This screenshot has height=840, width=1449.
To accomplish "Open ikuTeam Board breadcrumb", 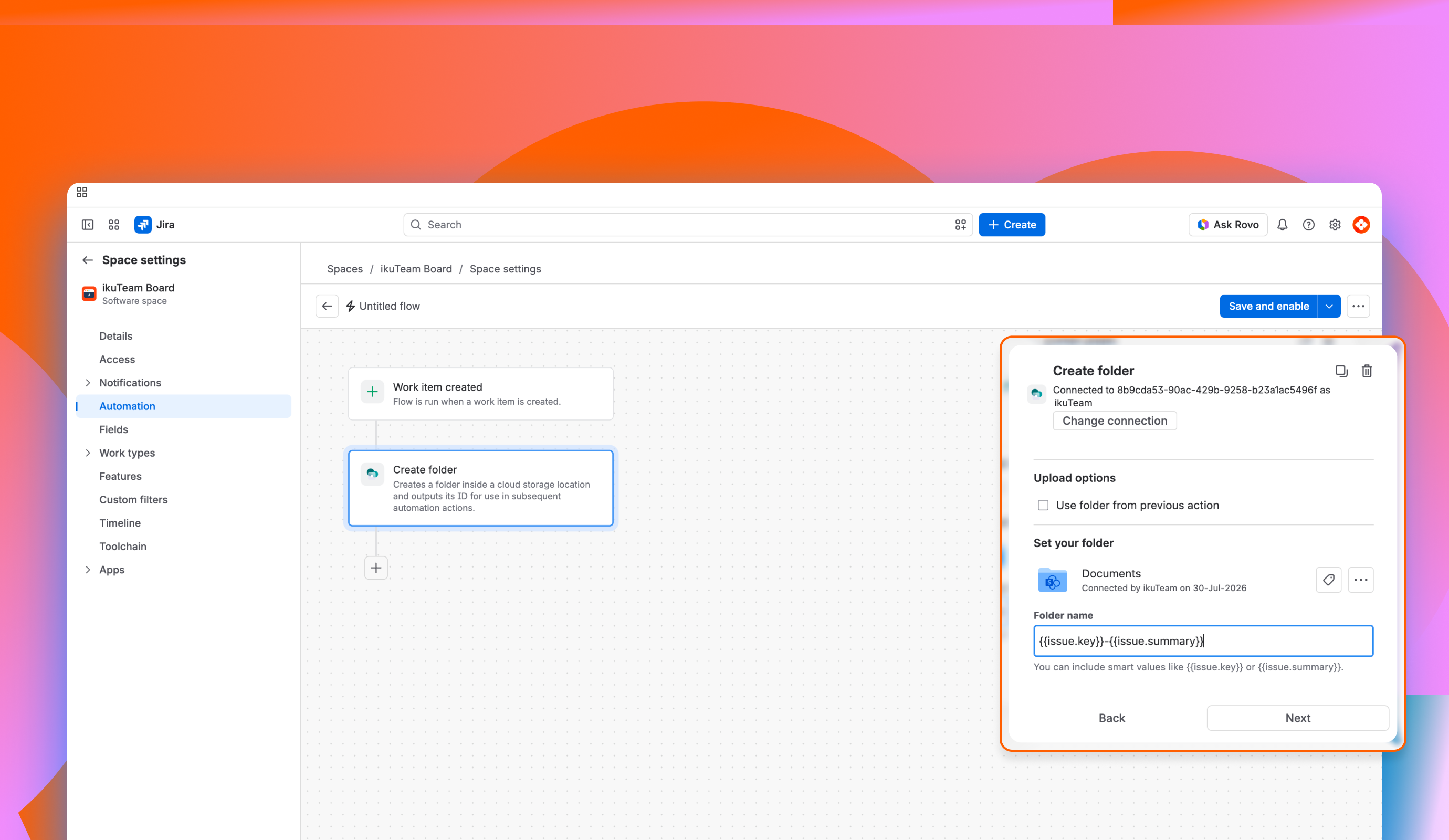I will coord(416,269).
